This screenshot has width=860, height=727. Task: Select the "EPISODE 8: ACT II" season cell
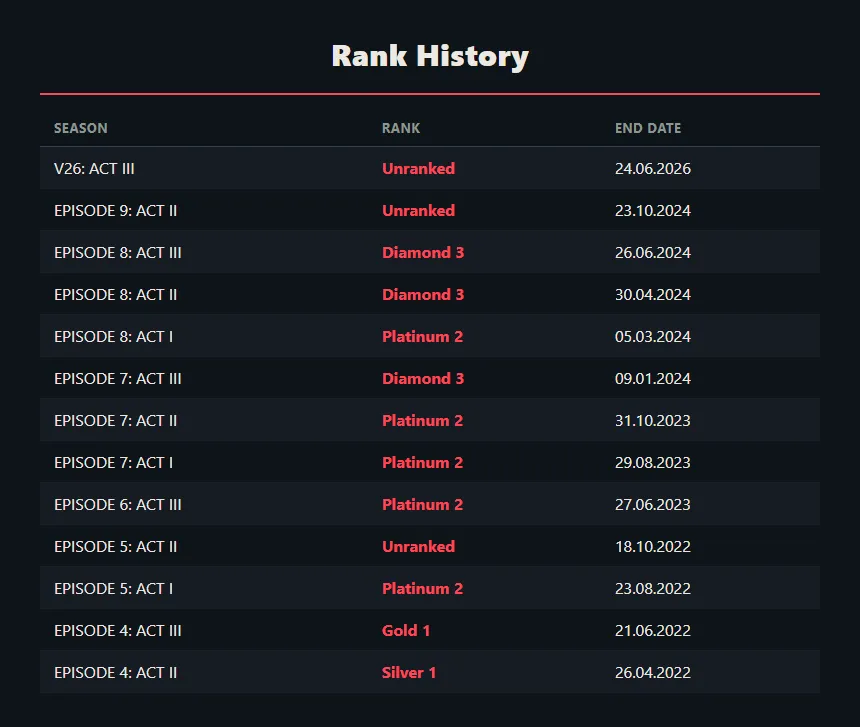[x=116, y=294]
